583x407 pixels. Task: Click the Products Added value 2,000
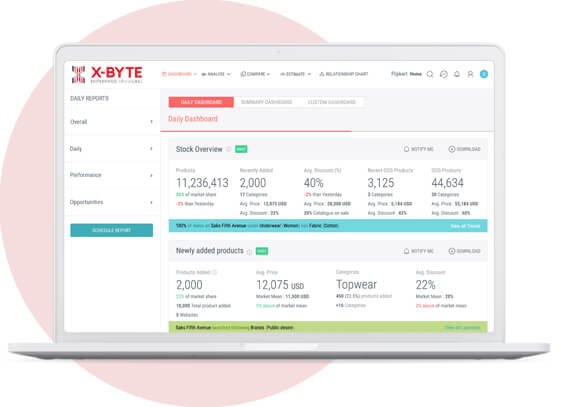click(189, 285)
